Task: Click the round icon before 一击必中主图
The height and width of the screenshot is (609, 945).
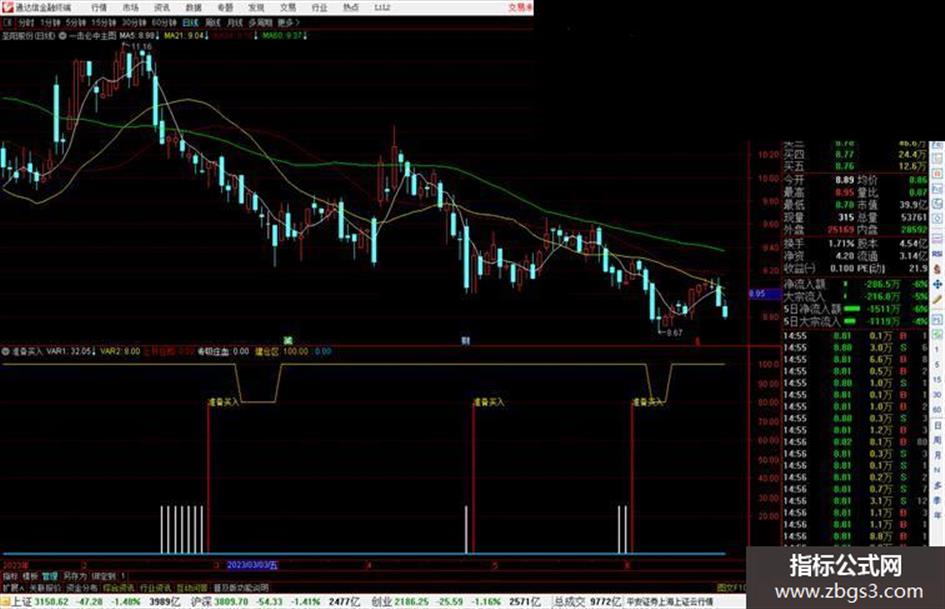Action: tap(63, 36)
